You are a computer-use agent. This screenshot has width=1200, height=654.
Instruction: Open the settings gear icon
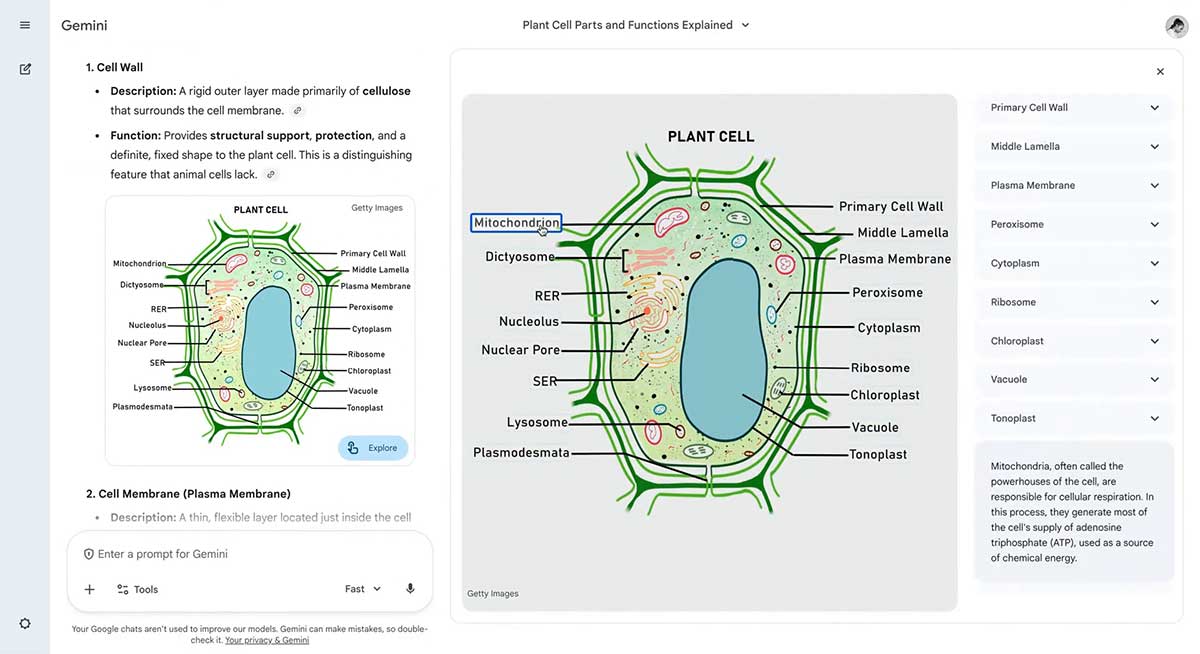(25, 623)
